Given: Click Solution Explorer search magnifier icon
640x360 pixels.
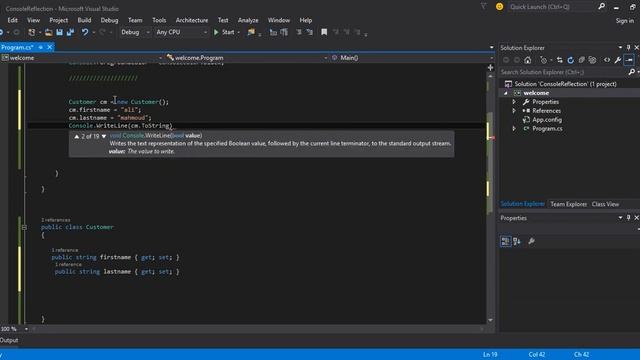Looking at the screenshot, I should (631, 72).
